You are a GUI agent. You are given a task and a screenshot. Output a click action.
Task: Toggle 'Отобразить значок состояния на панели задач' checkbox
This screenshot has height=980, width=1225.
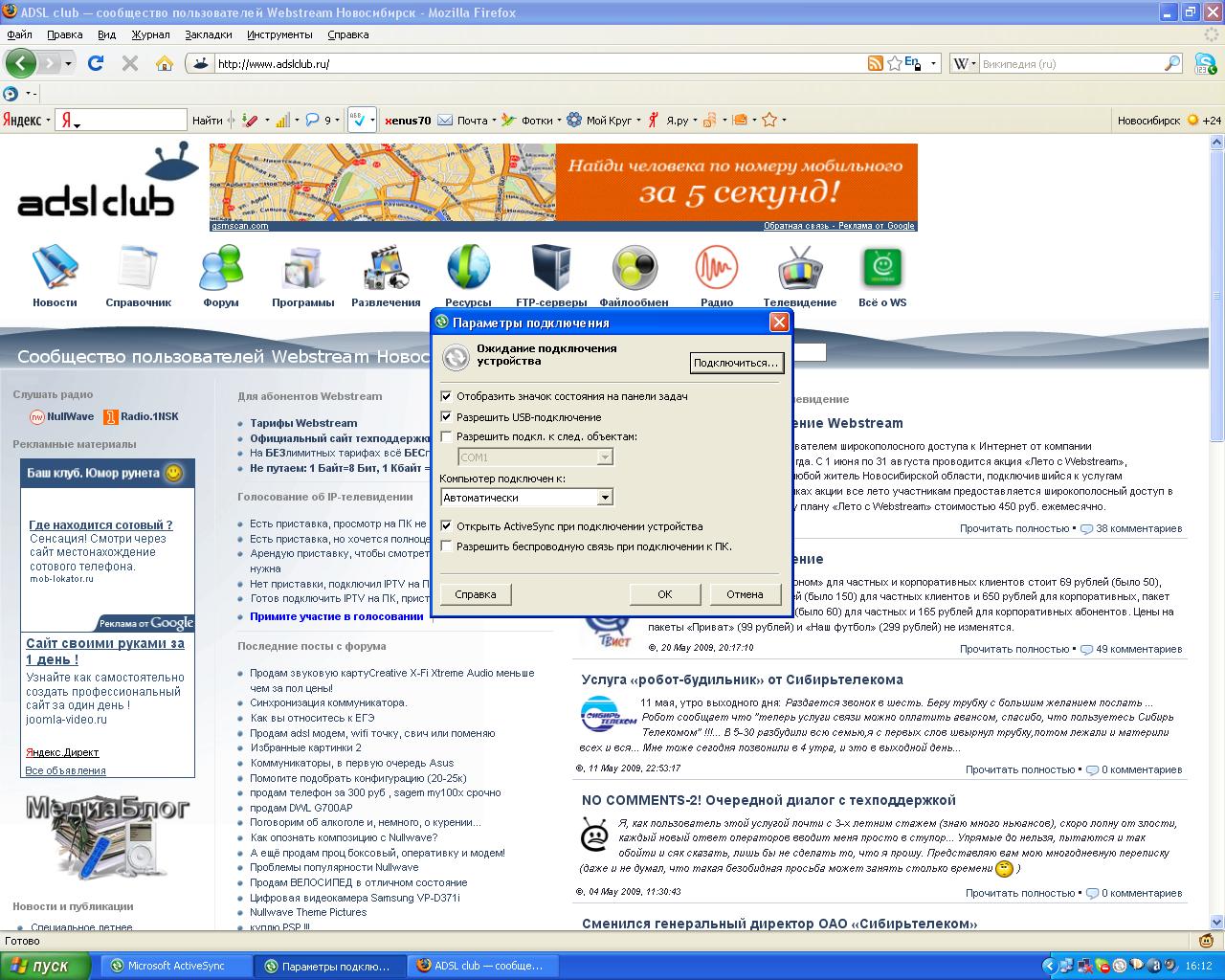[x=446, y=396]
